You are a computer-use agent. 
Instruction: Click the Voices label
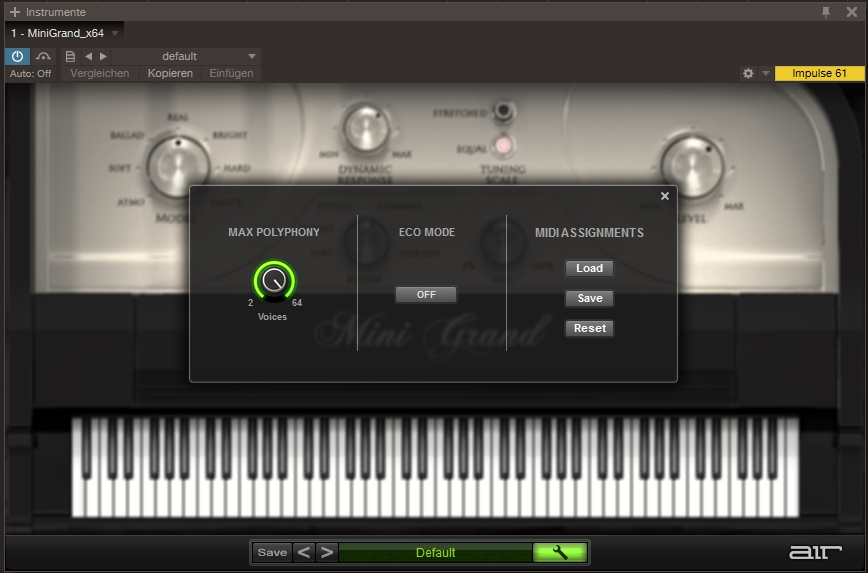coord(272,317)
